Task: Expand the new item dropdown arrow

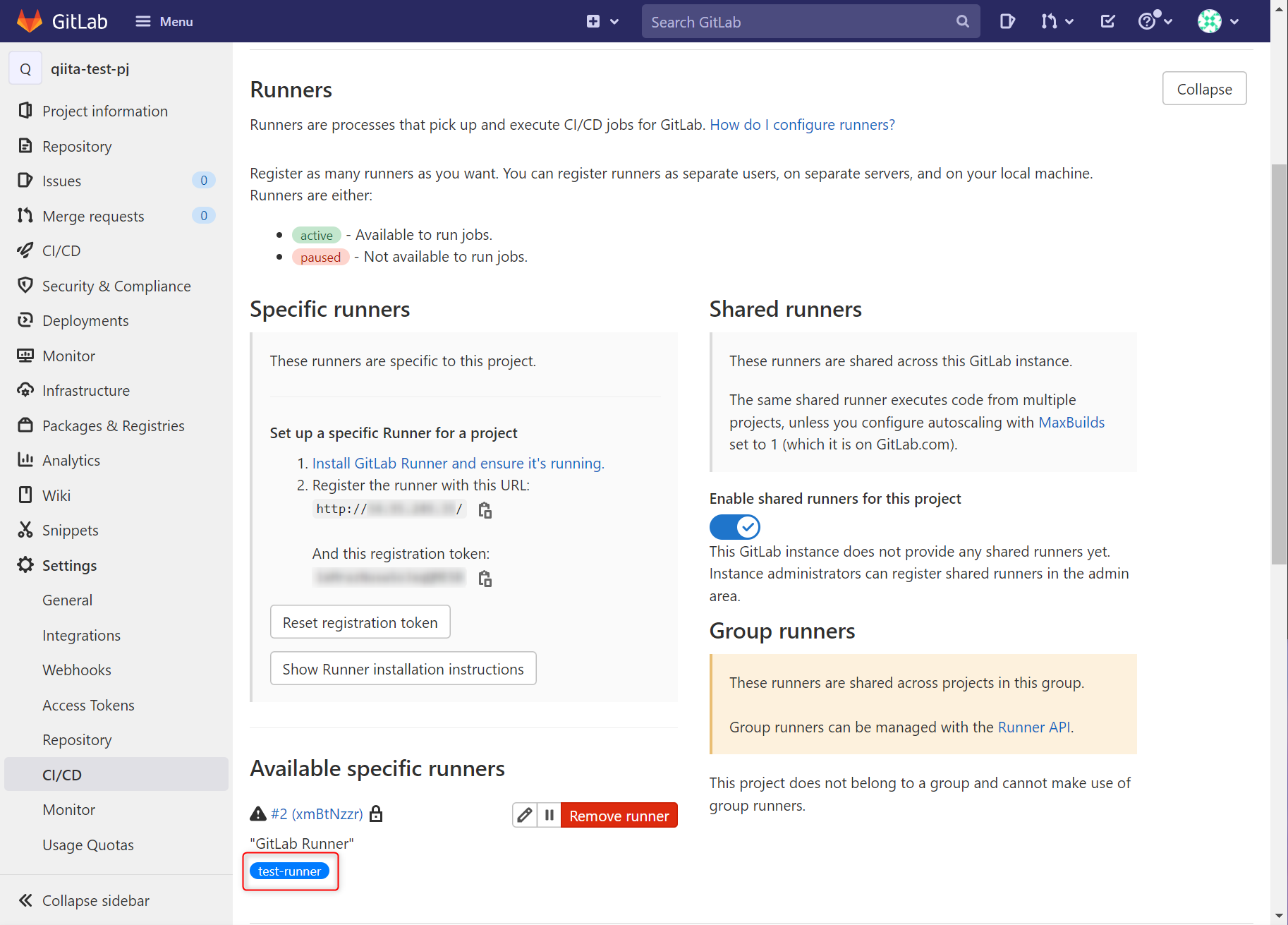Action: coord(613,21)
